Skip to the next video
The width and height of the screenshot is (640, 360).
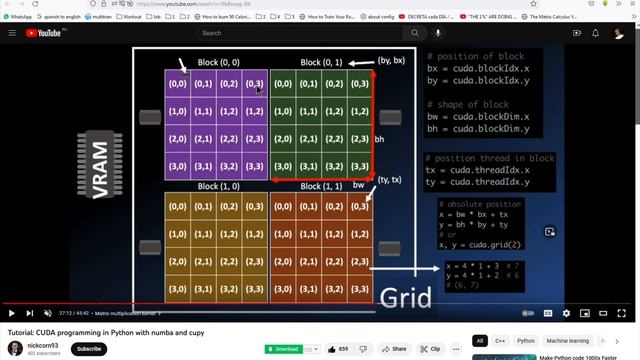pos(30,313)
